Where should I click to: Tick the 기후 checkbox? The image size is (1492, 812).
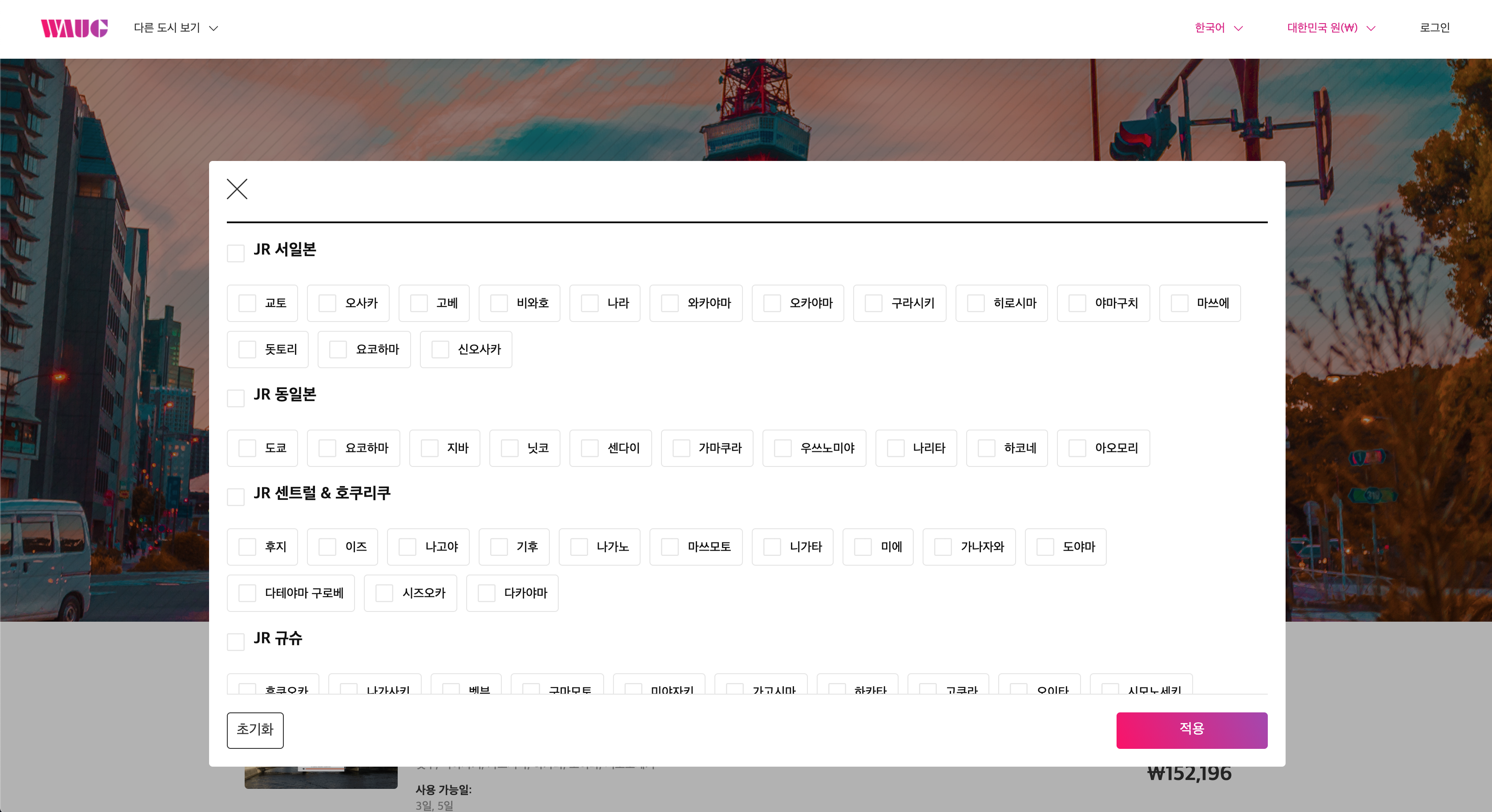pyautogui.click(x=499, y=546)
